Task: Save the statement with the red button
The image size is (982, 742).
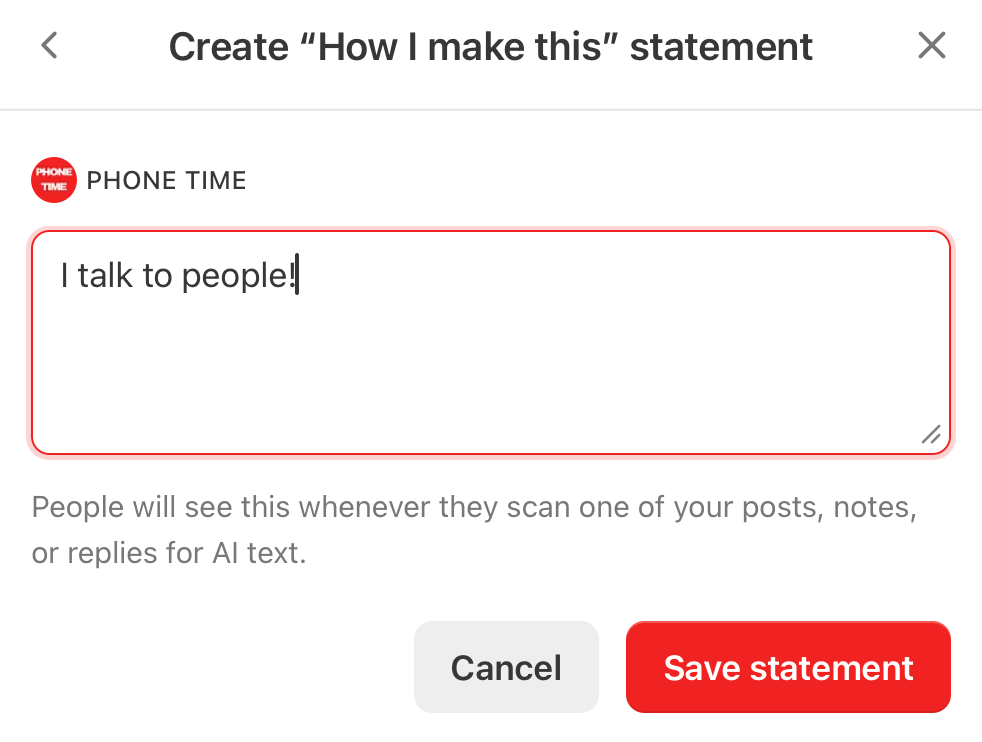Action: coord(788,667)
